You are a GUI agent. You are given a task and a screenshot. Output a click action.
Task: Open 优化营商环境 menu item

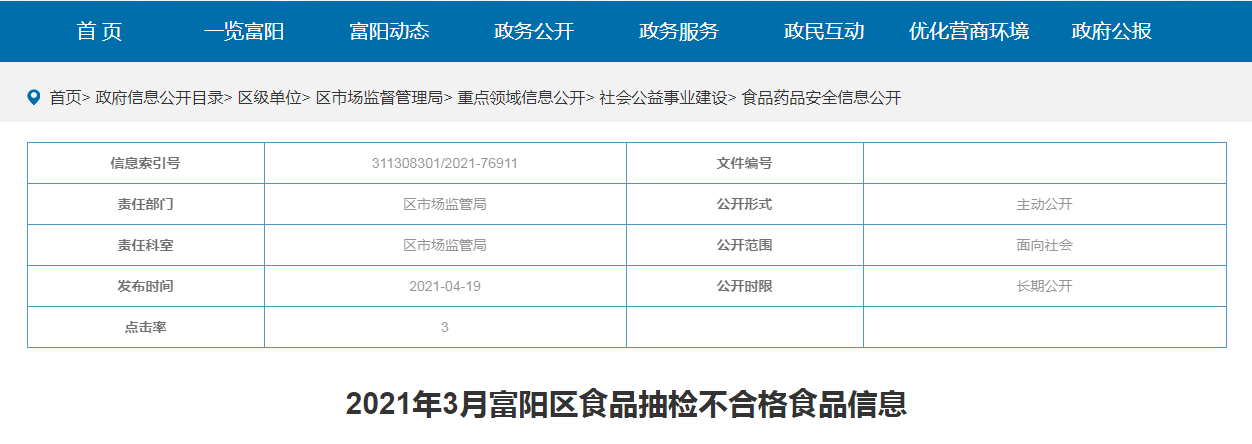pos(969,31)
